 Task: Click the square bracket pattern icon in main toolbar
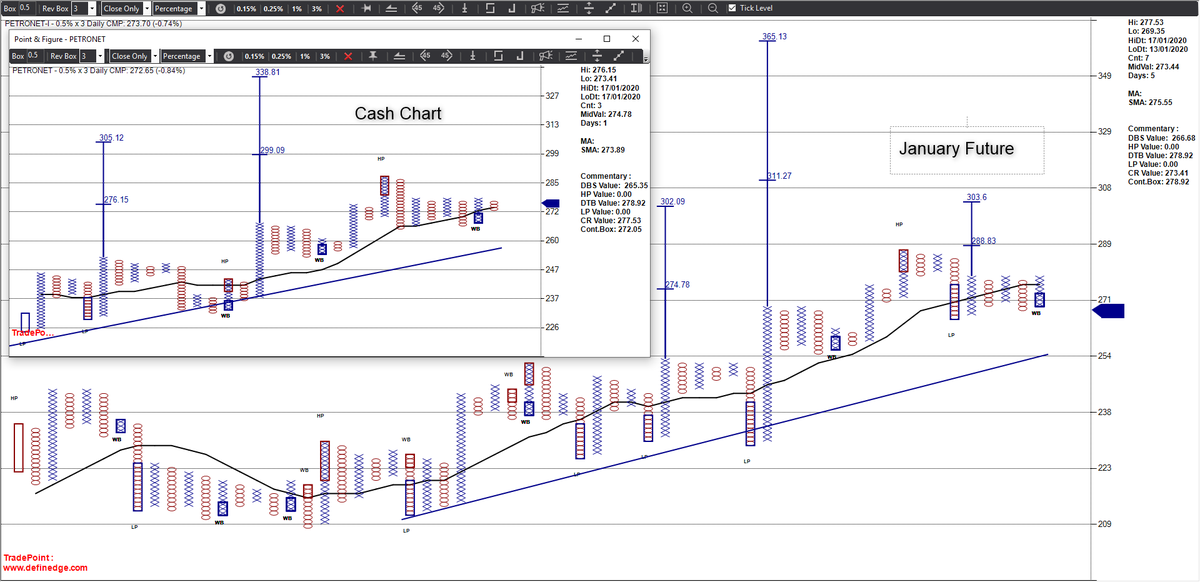click(x=490, y=8)
